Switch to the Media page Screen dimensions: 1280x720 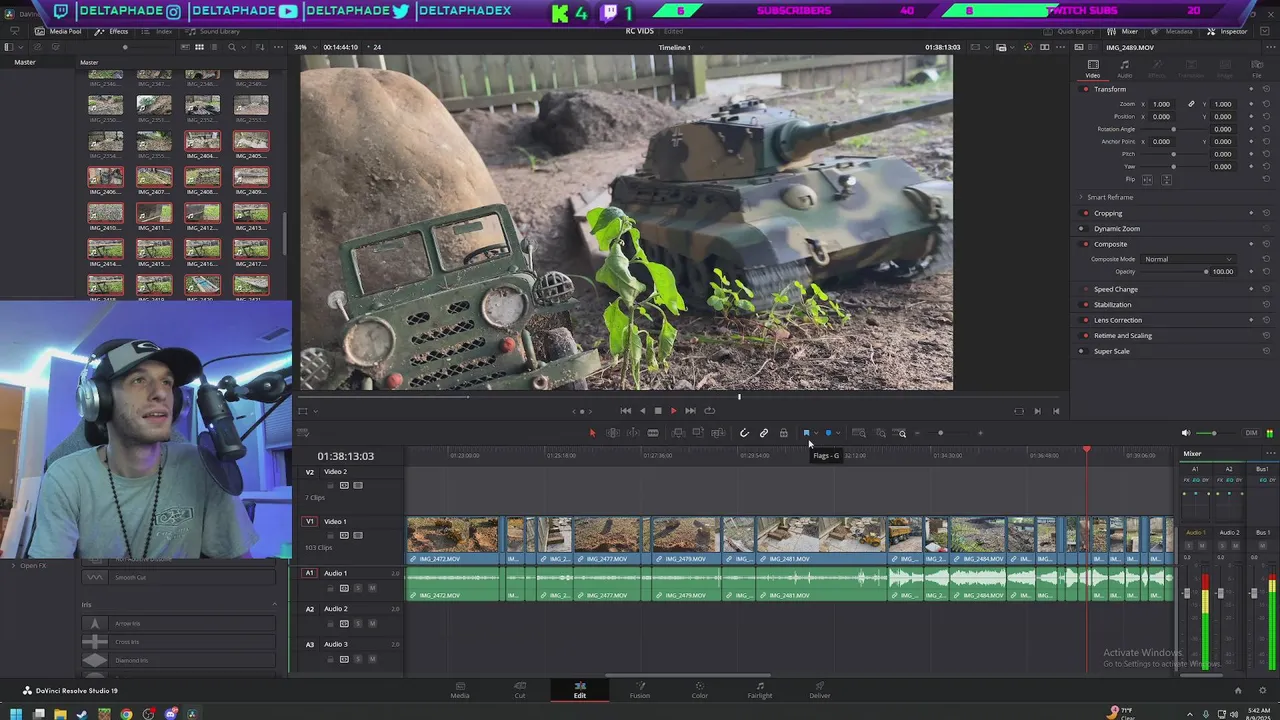coord(460,690)
